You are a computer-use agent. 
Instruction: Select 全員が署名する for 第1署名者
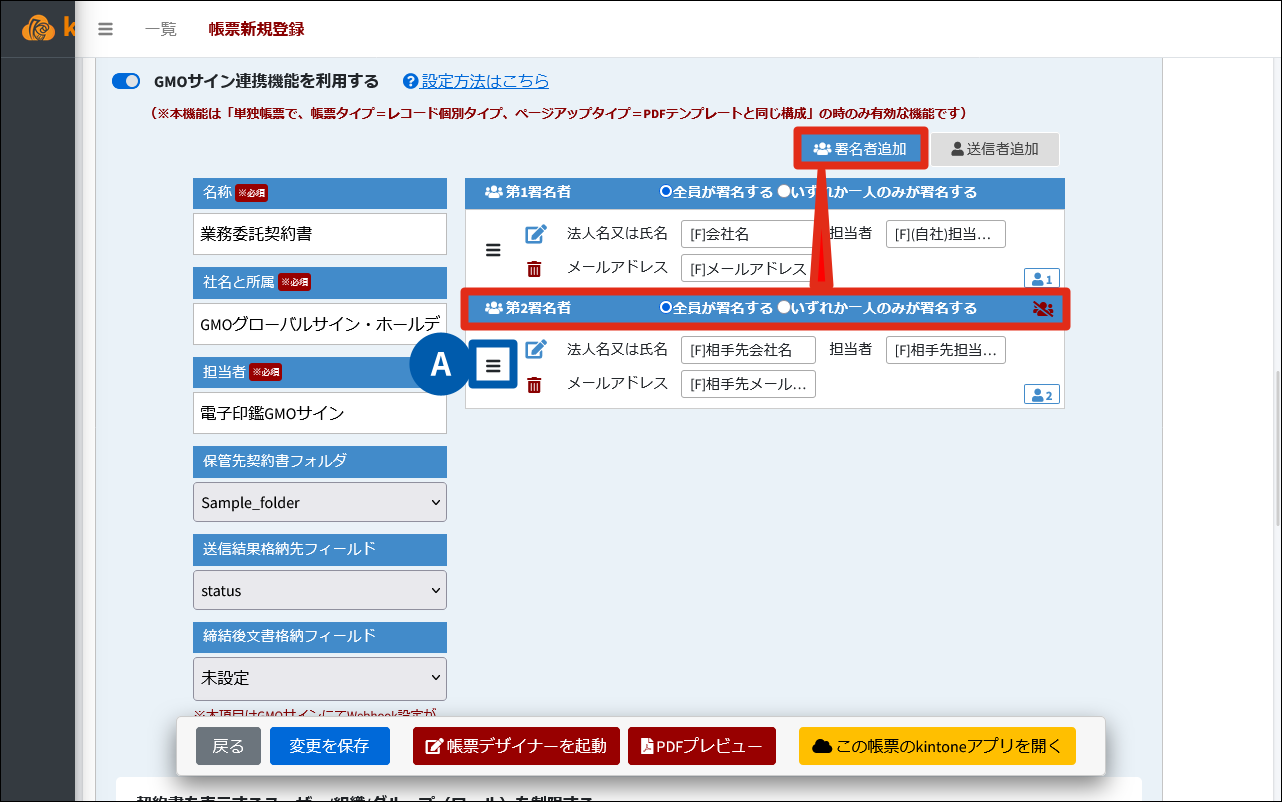point(666,192)
